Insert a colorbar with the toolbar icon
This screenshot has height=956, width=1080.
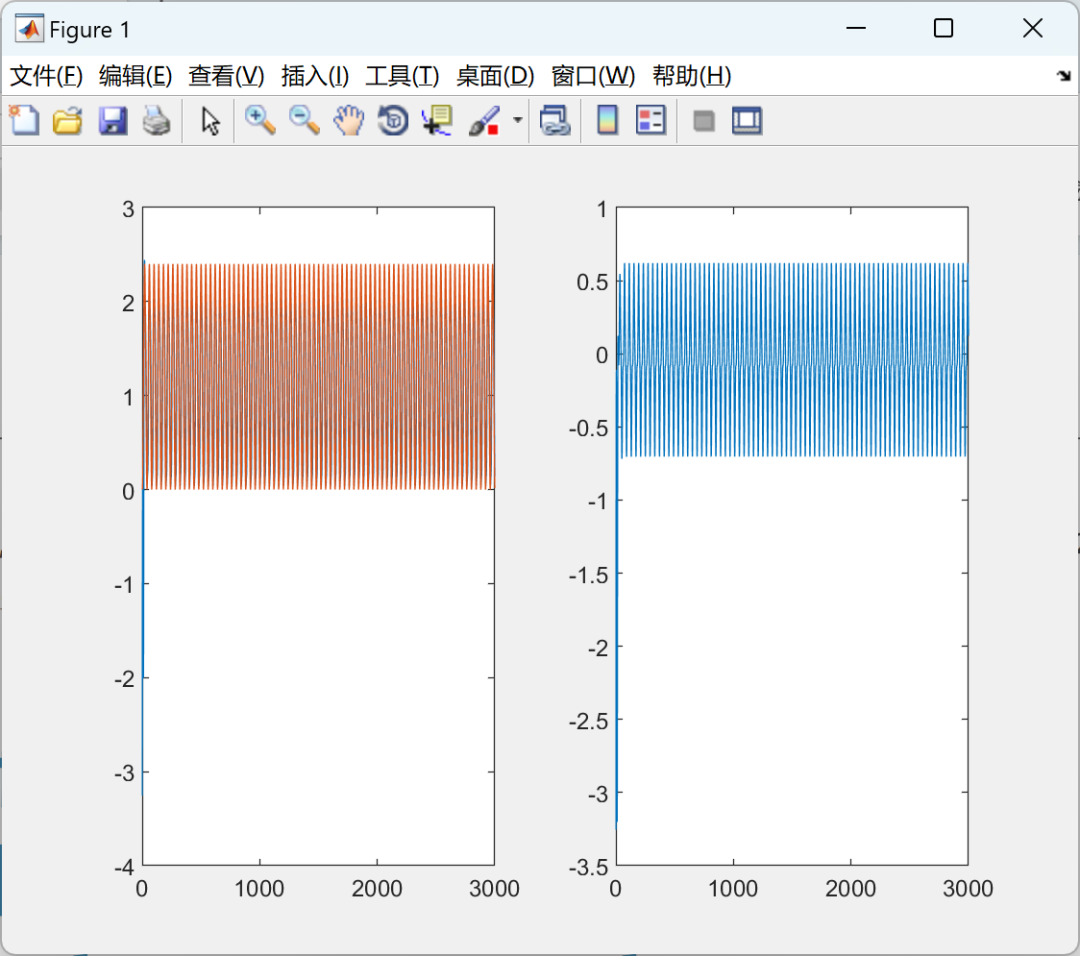[x=607, y=121]
